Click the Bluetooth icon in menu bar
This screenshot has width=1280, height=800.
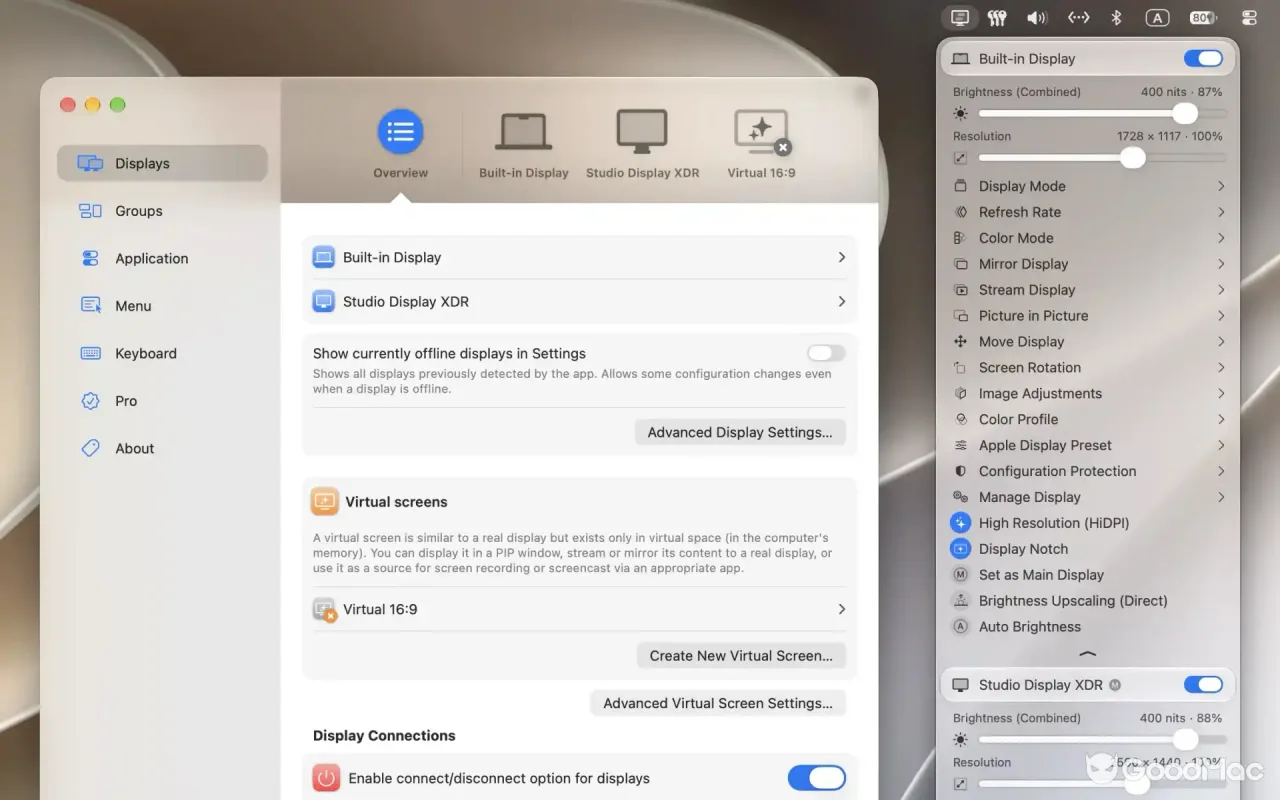(x=1116, y=18)
